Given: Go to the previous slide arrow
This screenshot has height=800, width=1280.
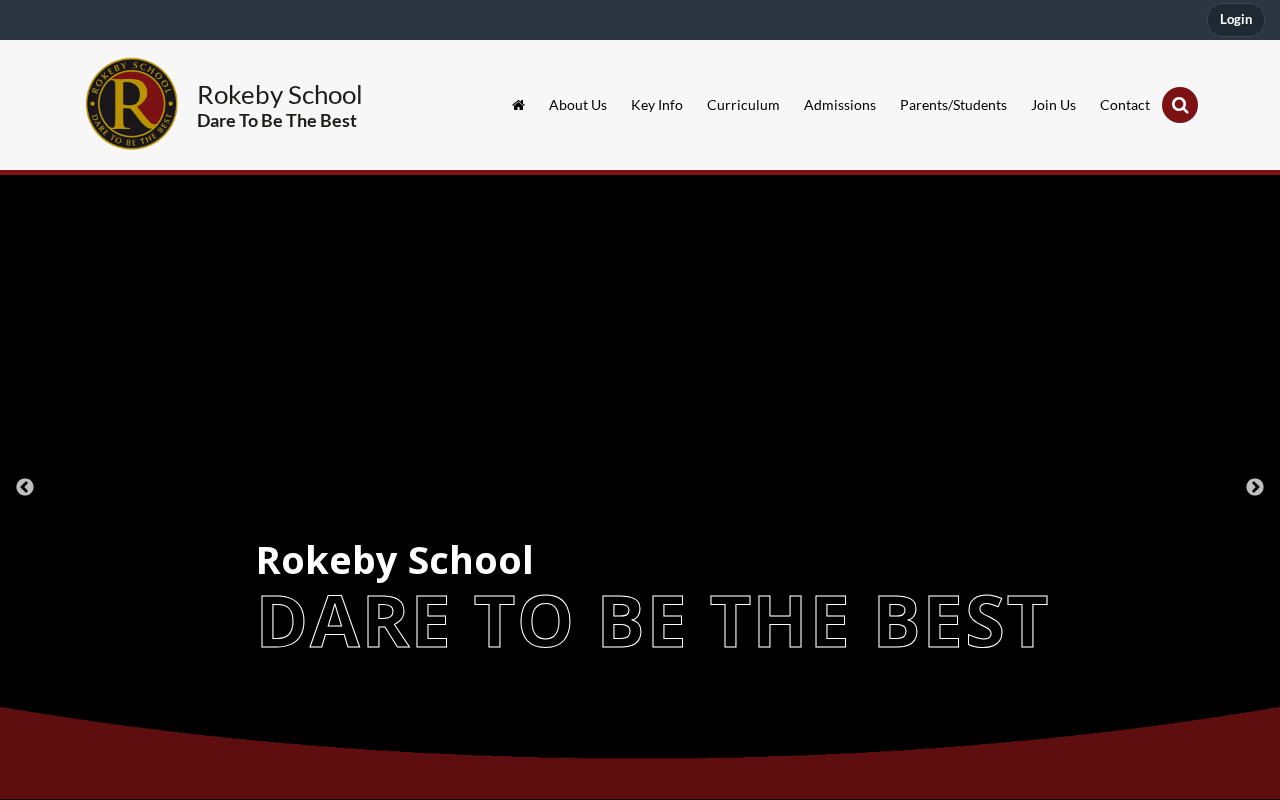Looking at the screenshot, I should pyautogui.click(x=25, y=487).
